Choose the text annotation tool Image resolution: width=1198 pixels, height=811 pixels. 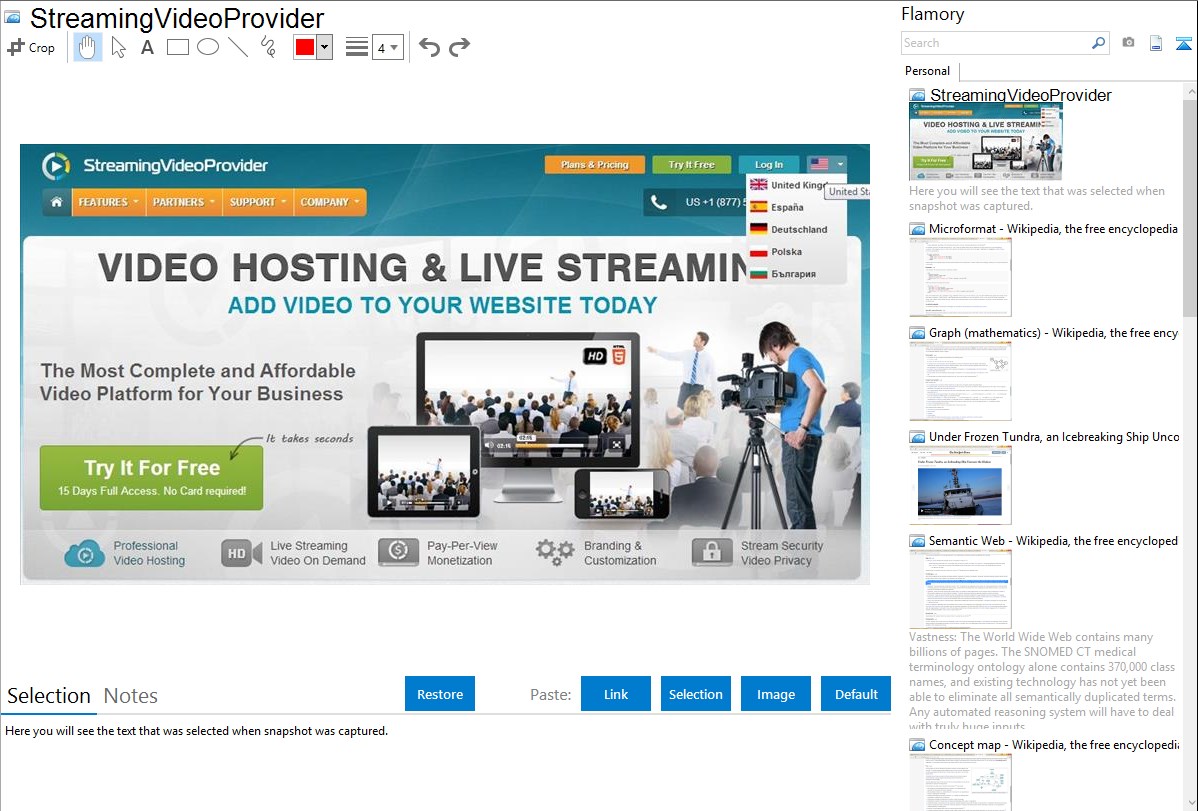pyautogui.click(x=147, y=47)
